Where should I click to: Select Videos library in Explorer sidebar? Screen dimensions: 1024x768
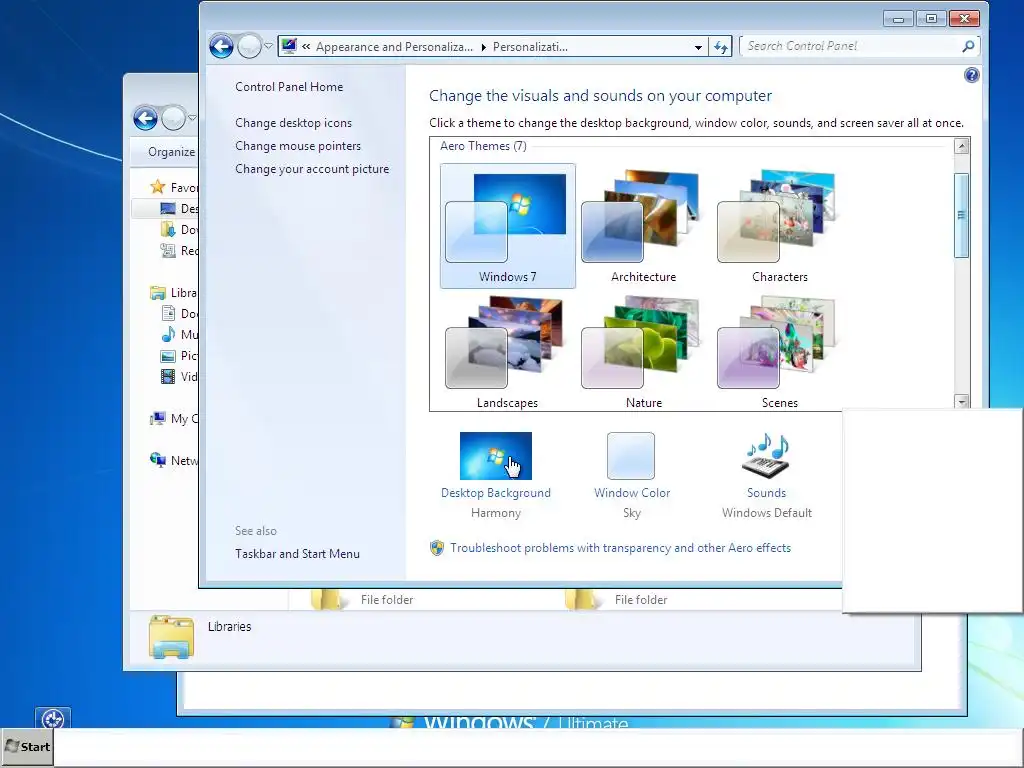click(179, 376)
